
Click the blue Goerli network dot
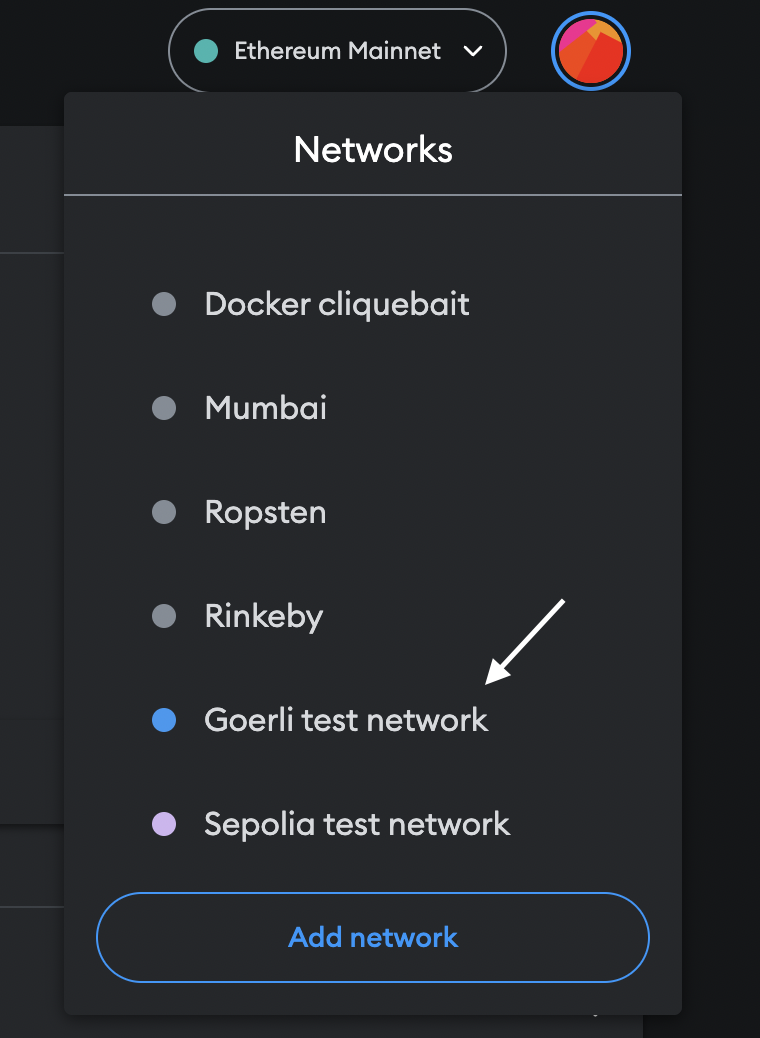click(x=164, y=720)
